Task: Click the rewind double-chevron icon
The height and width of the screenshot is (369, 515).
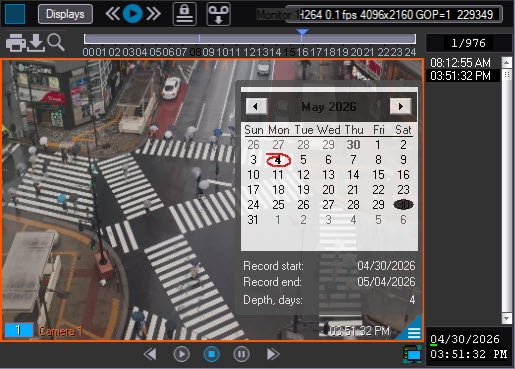Action: pyautogui.click(x=112, y=14)
